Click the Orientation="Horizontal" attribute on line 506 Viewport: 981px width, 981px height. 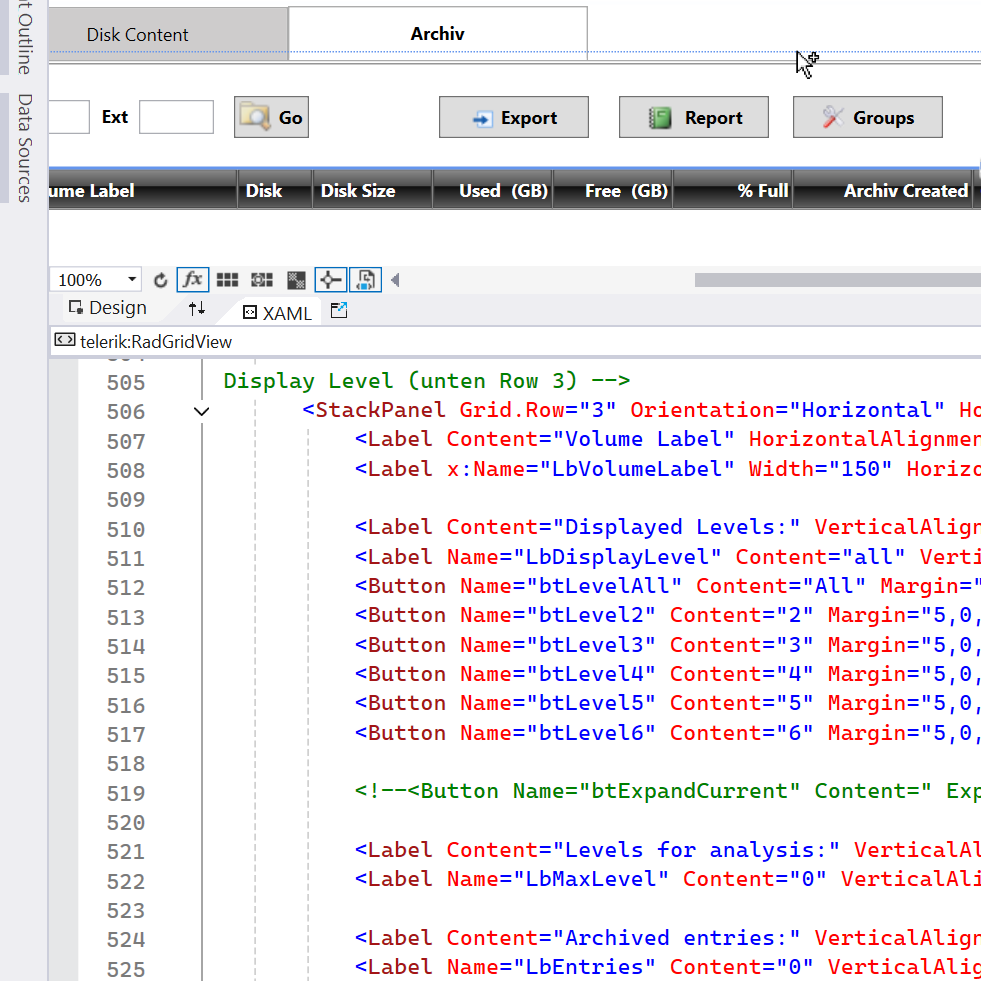tap(788, 410)
